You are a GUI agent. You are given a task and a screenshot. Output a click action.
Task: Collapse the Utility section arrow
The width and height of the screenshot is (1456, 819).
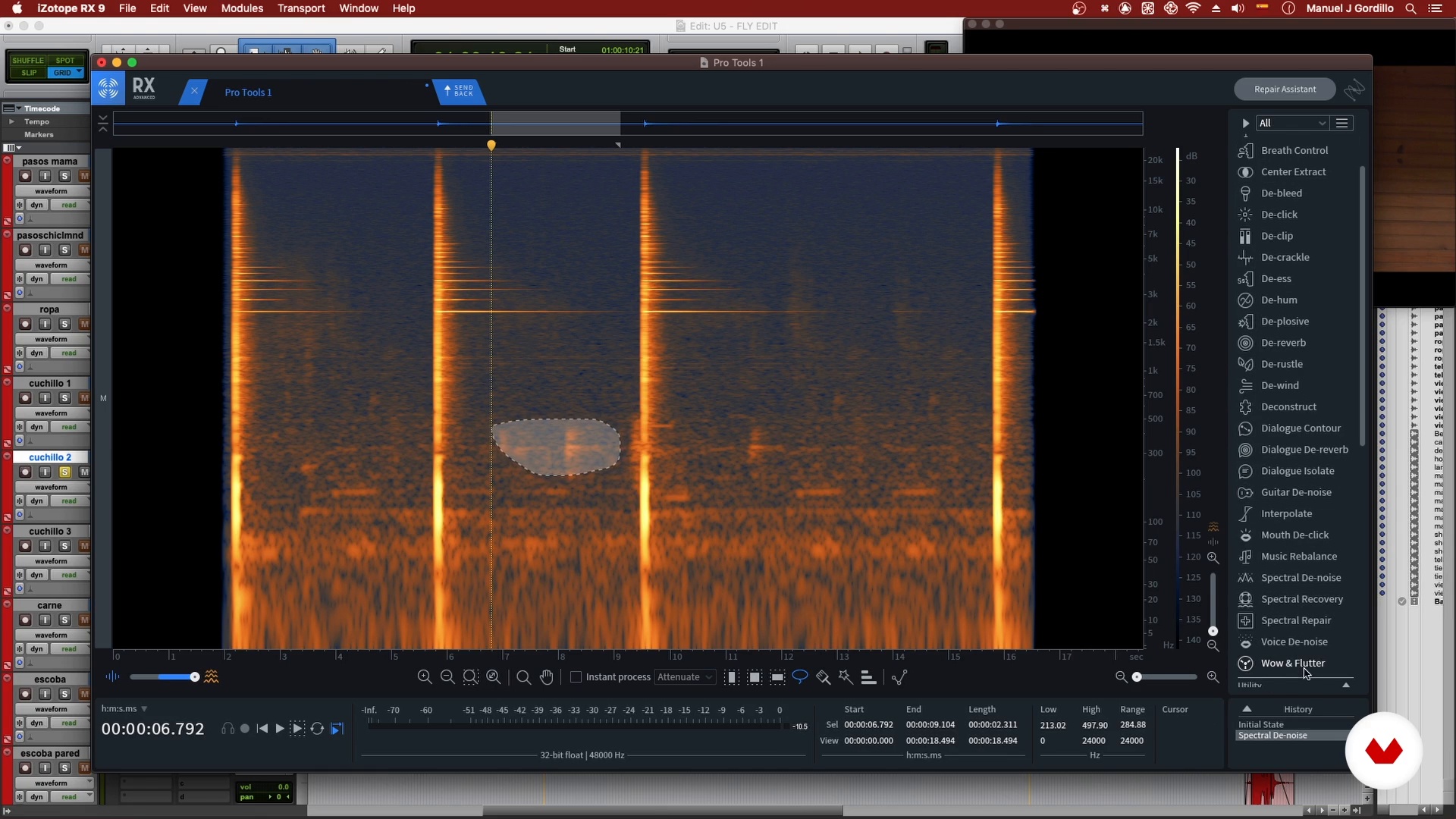tap(1346, 685)
